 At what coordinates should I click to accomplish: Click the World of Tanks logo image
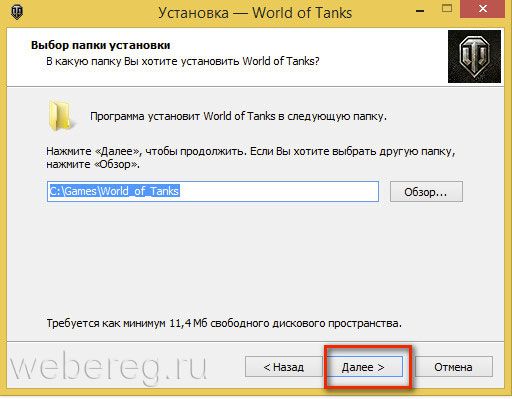pos(474,56)
